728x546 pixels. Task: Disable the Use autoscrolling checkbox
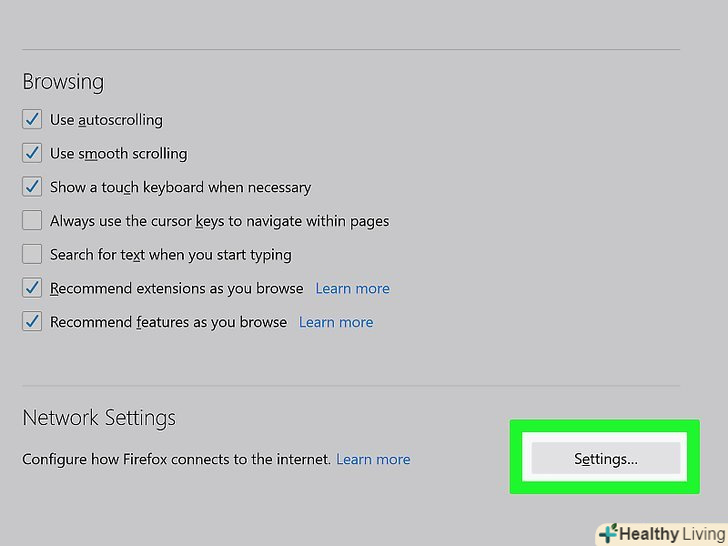point(32,120)
